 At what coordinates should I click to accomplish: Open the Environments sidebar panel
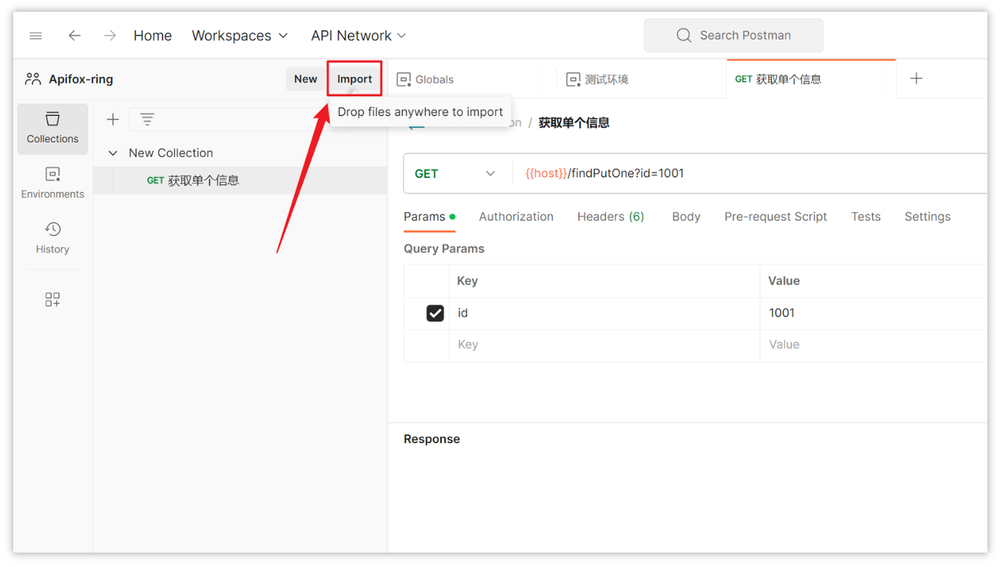coord(53,183)
